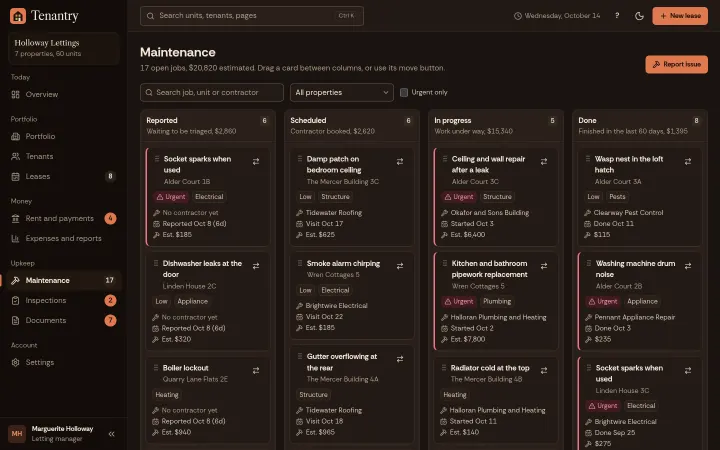Click the Tenantry house logo icon

[18, 16]
